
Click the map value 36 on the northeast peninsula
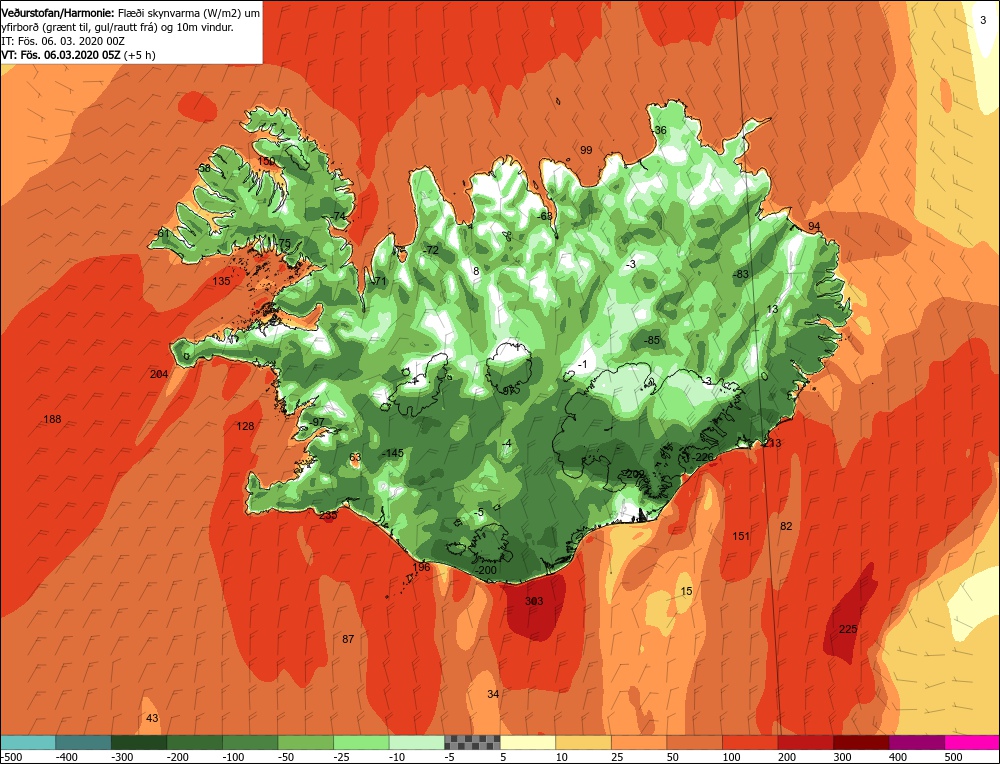click(x=660, y=130)
